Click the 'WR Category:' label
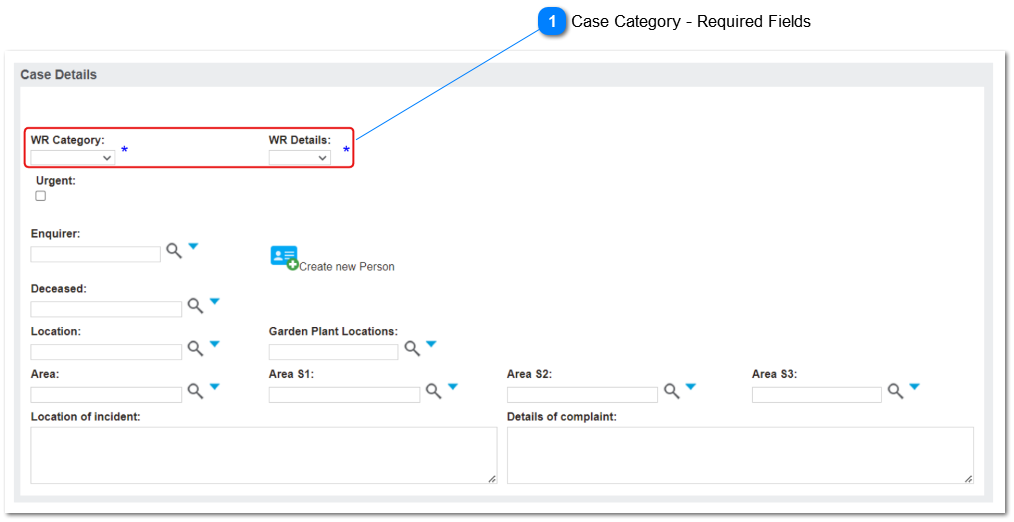 (x=67, y=140)
